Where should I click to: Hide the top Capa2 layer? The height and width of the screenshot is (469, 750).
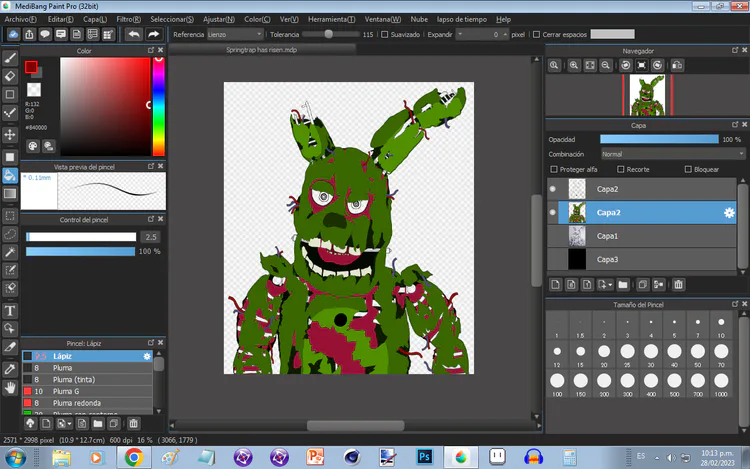tap(553, 189)
